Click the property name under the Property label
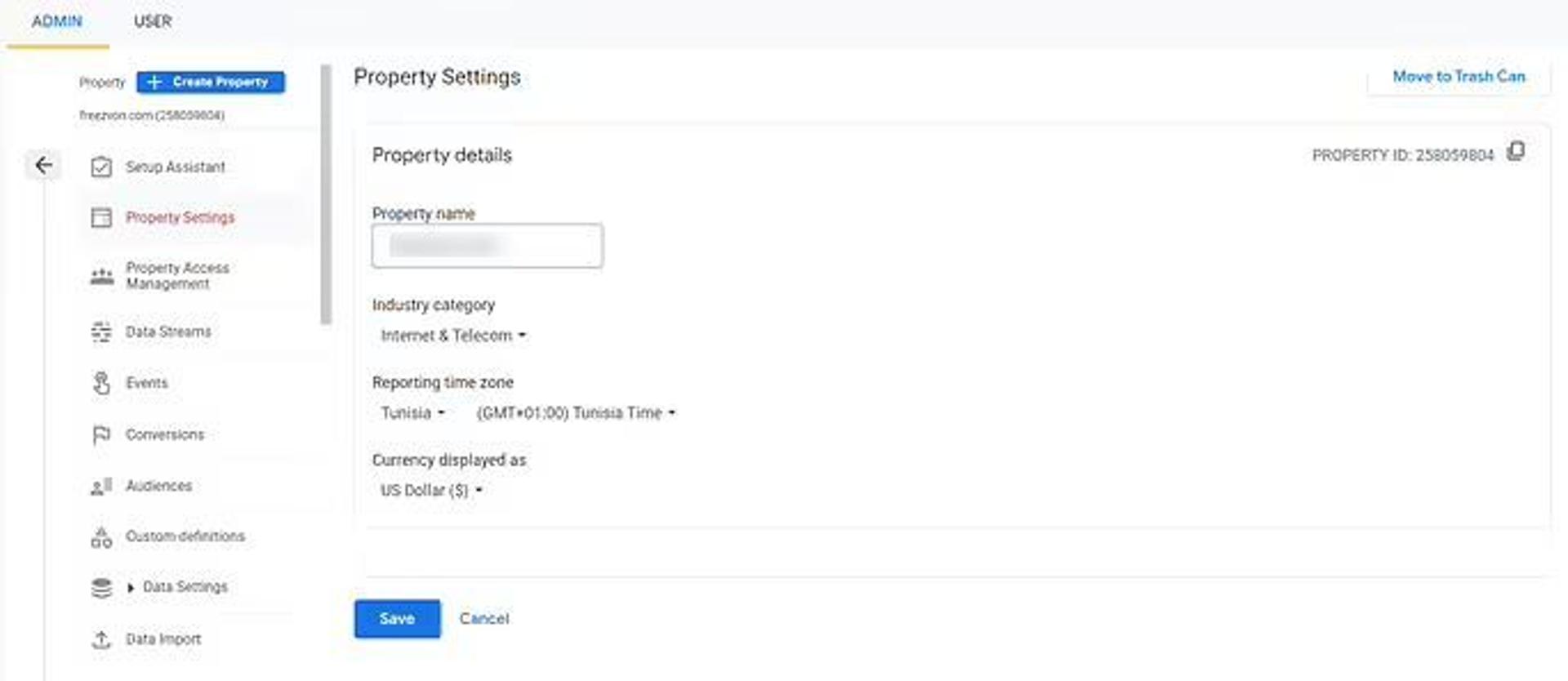The width and height of the screenshot is (1568, 681). [152, 116]
